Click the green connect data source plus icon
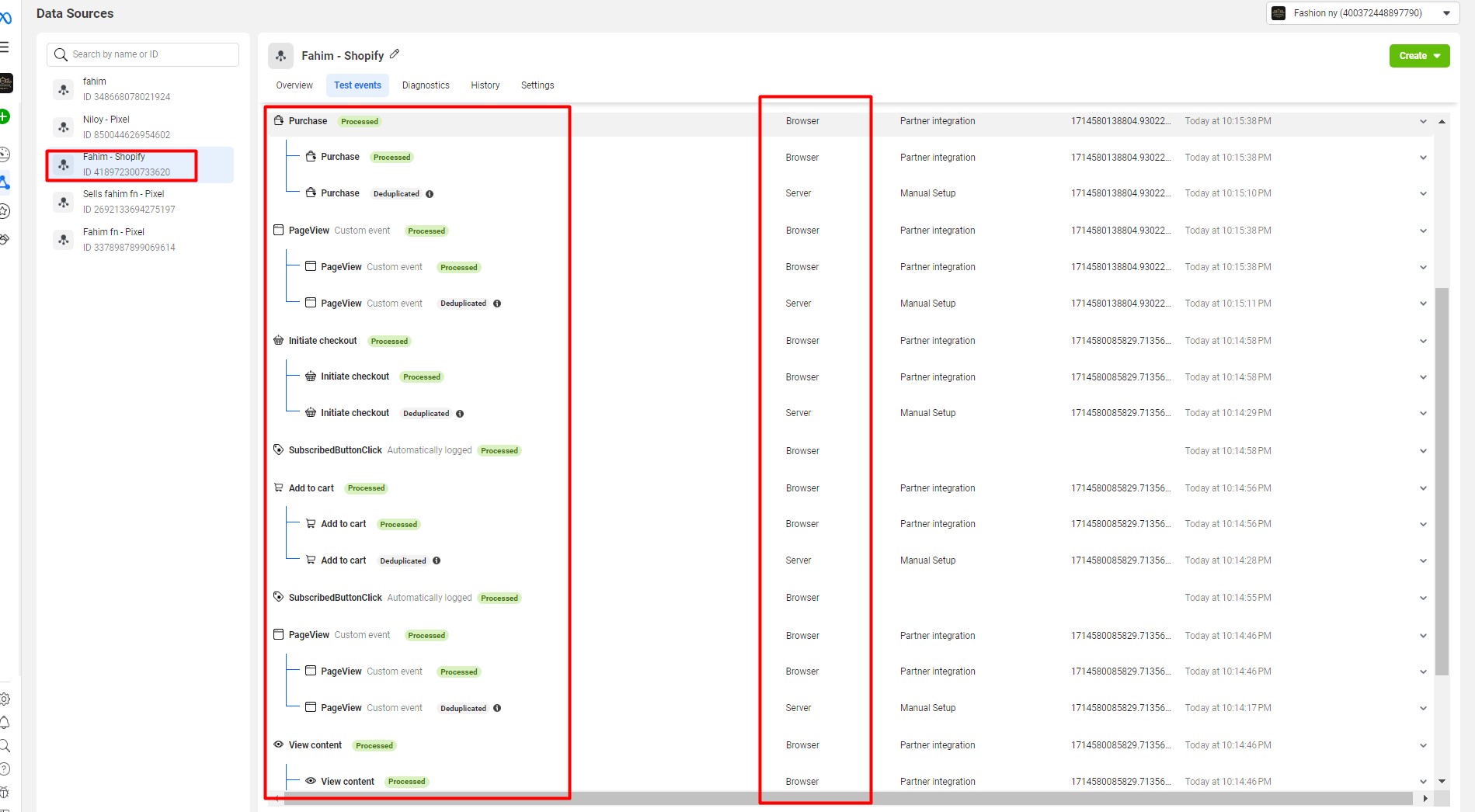The height and width of the screenshot is (812, 1475). pyautogui.click(x=5, y=116)
